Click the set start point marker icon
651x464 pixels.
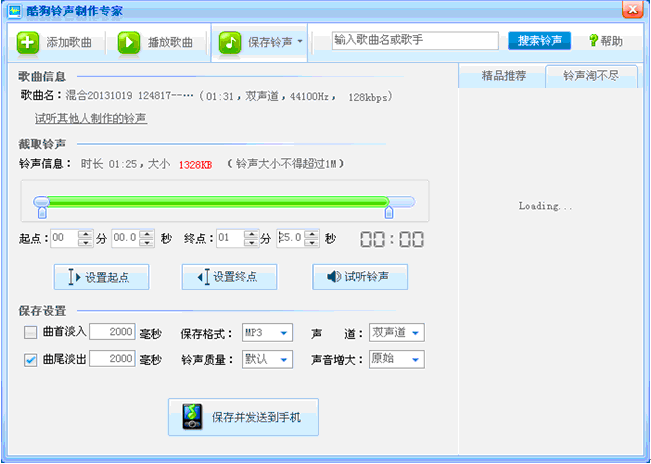tap(74, 277)
